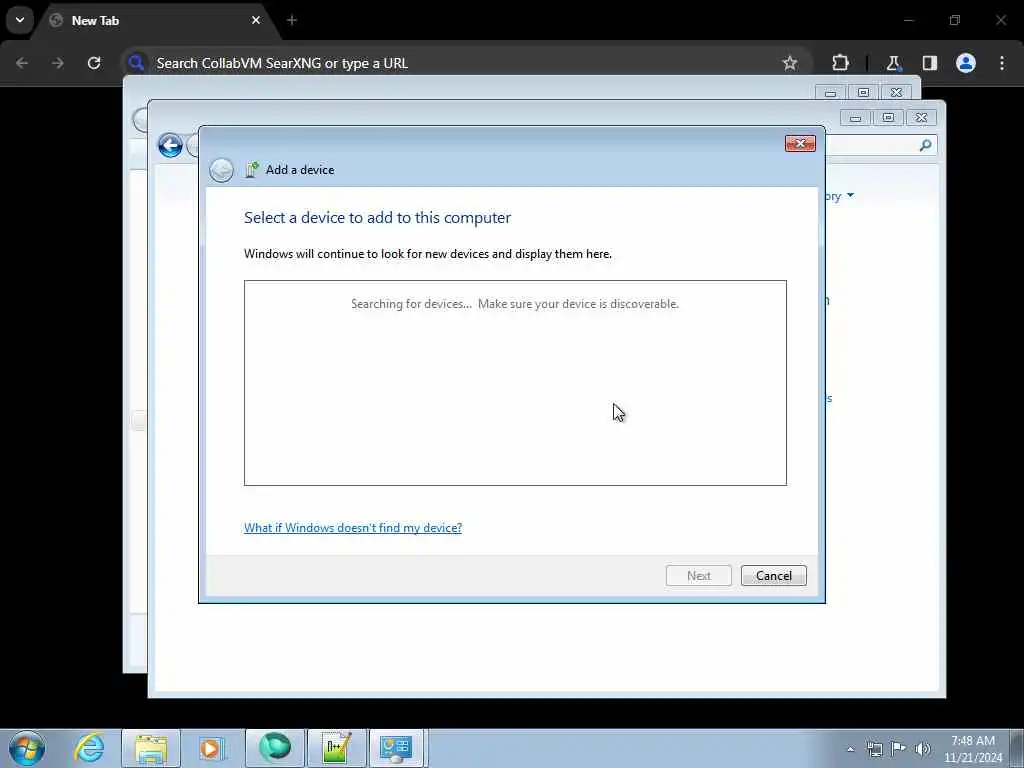
Task: Close the rear background window
Action: tap(897, 93)
